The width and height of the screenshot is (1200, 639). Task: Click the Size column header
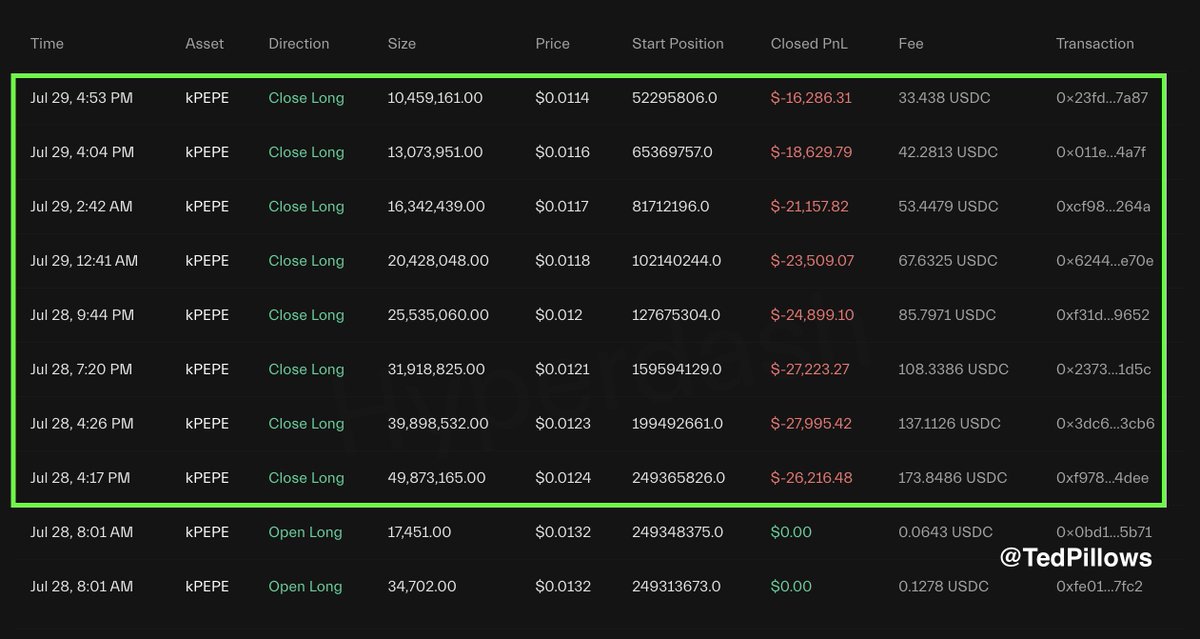tap(402, 44)
